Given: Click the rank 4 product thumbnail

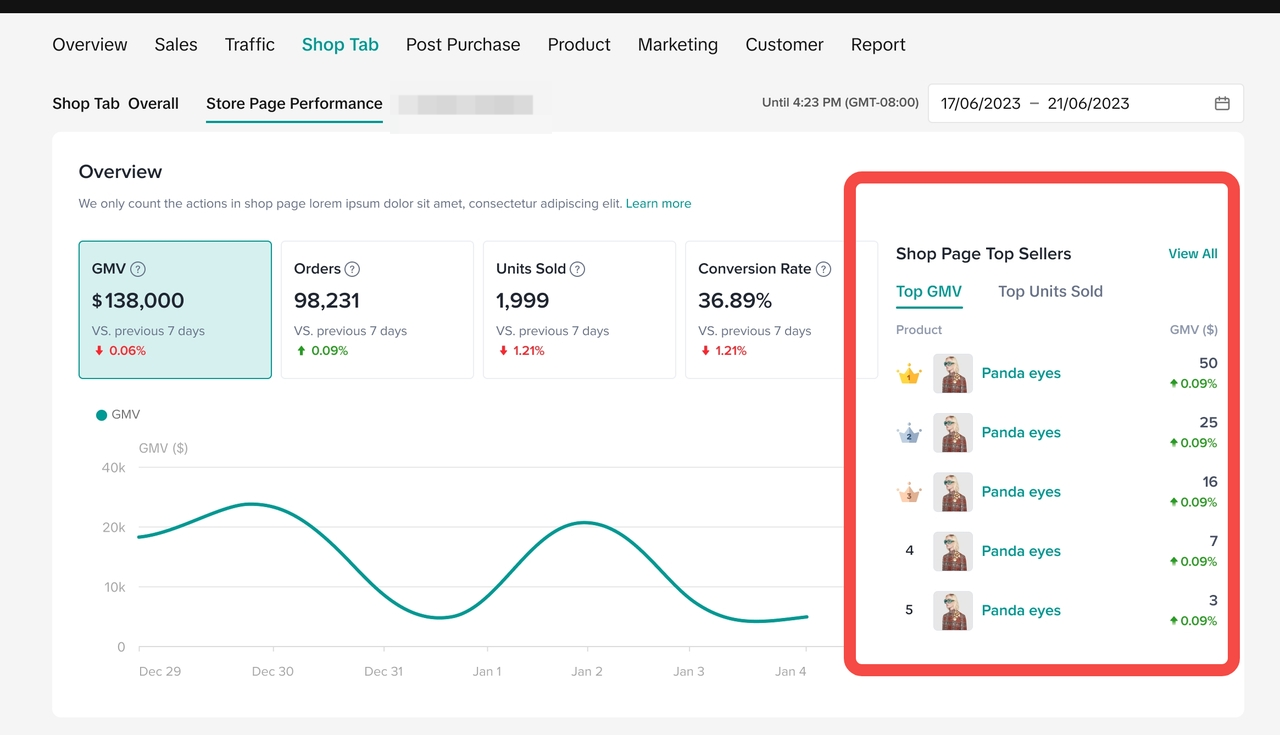Looking at the screenshot, I should tap(952, 551).
